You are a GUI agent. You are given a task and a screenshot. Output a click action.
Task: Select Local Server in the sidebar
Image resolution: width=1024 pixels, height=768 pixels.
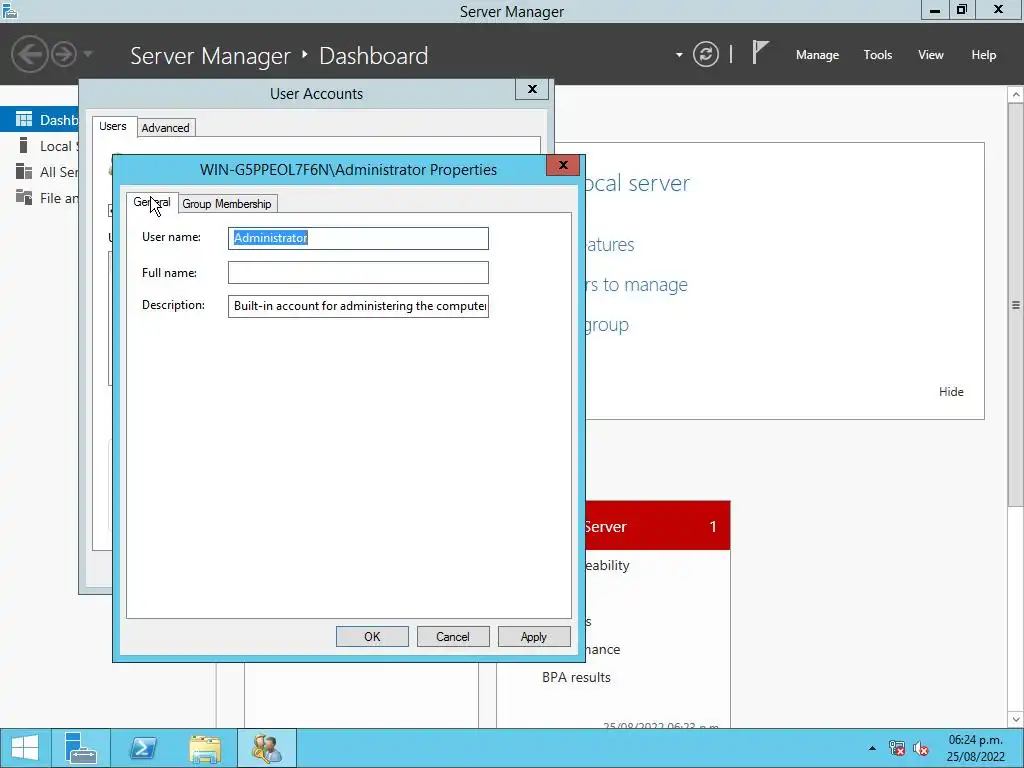click(39, 146)
